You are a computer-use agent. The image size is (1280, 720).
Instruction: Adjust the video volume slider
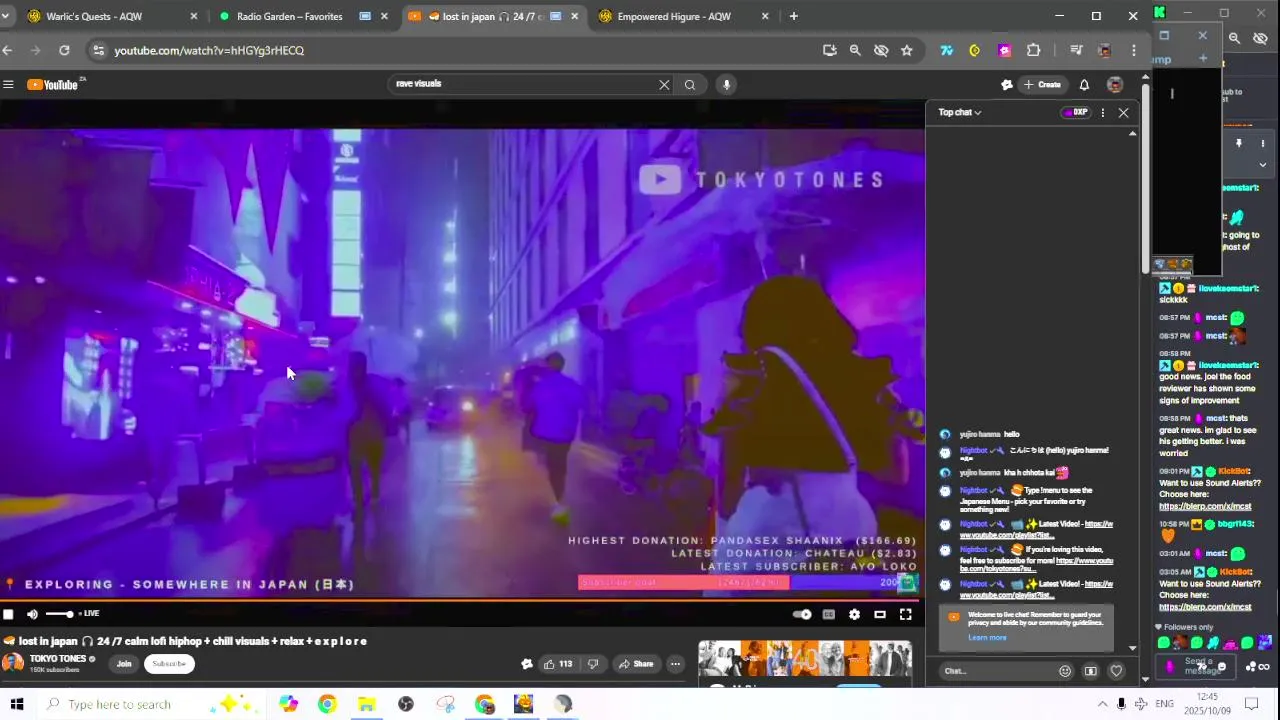(59, 614)
